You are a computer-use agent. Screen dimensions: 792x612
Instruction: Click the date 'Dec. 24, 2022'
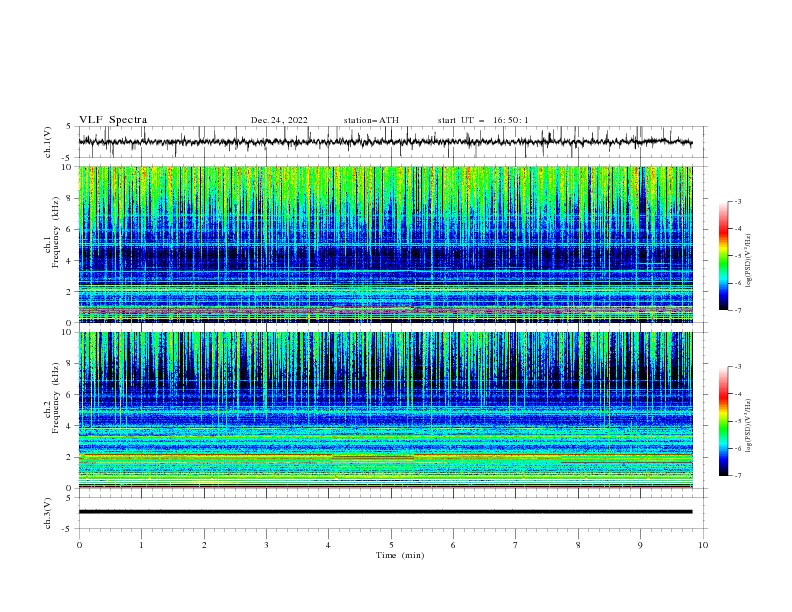[279, 120]
